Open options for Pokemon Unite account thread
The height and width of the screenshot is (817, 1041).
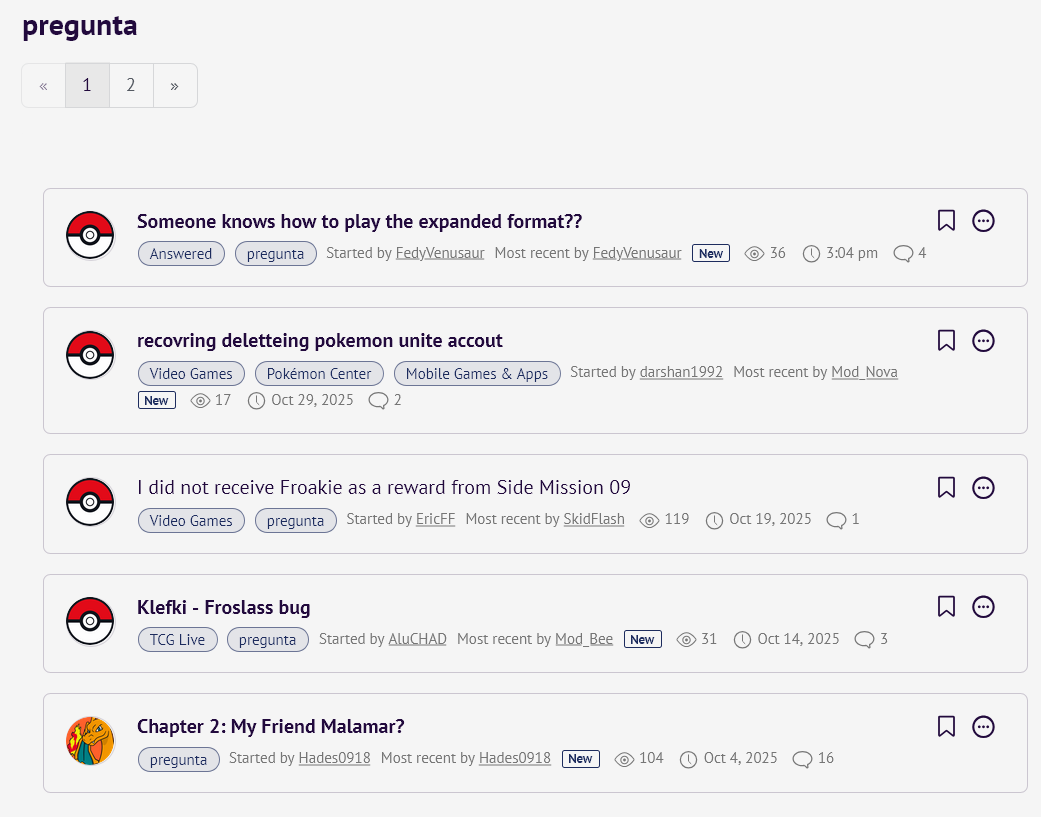[x=983, y=340]
